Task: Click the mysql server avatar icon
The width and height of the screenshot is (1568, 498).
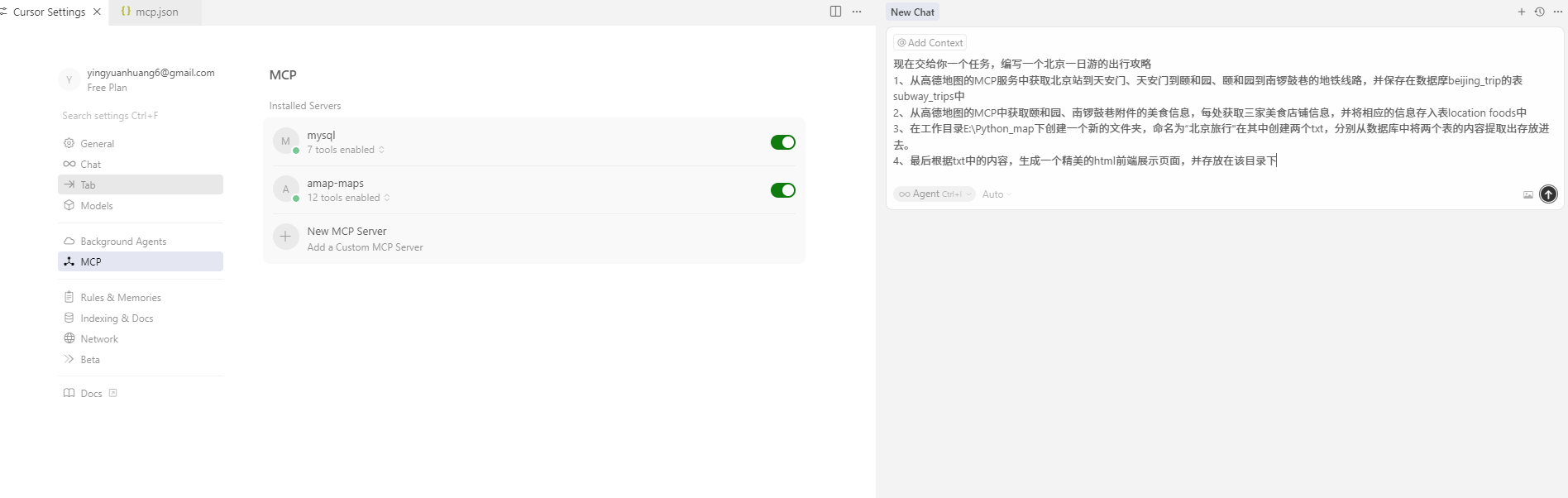Action: tap(285, 141)
